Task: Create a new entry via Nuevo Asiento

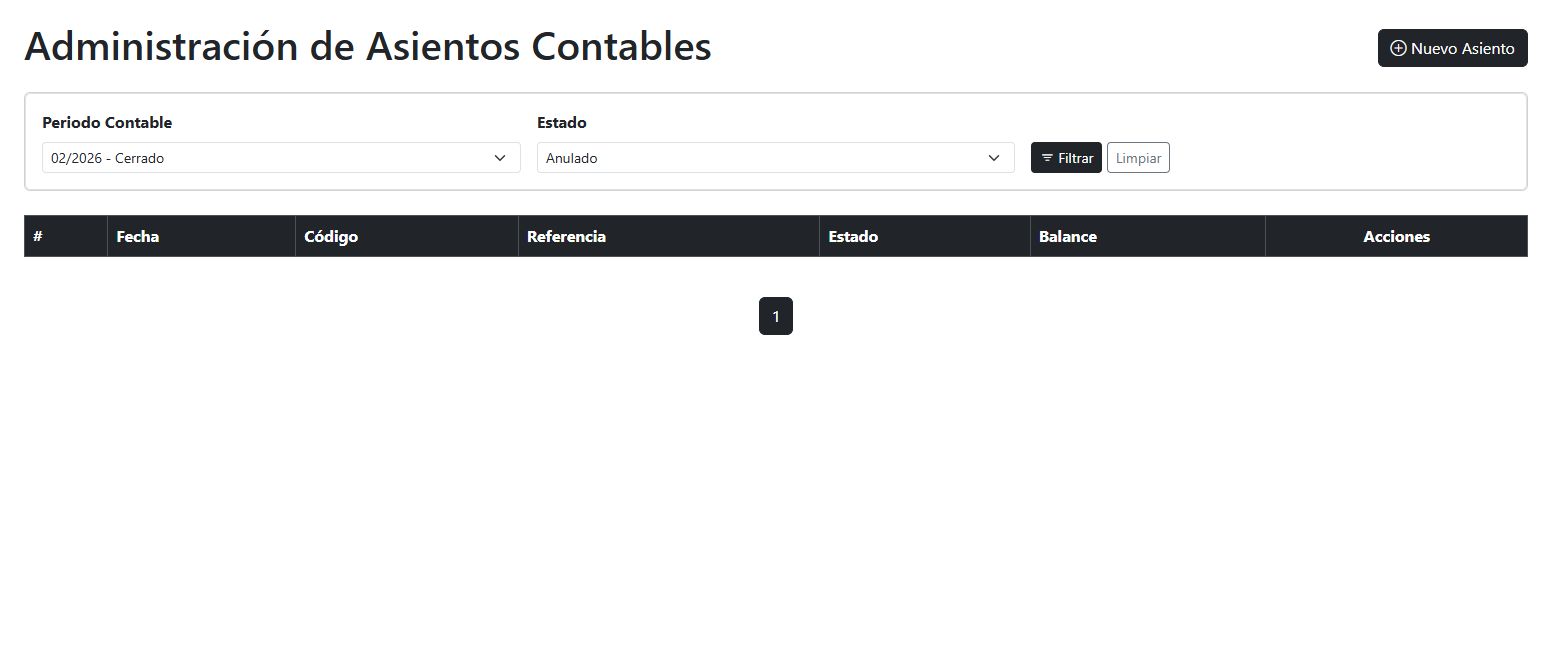Action: click(x=1452, y=48)
